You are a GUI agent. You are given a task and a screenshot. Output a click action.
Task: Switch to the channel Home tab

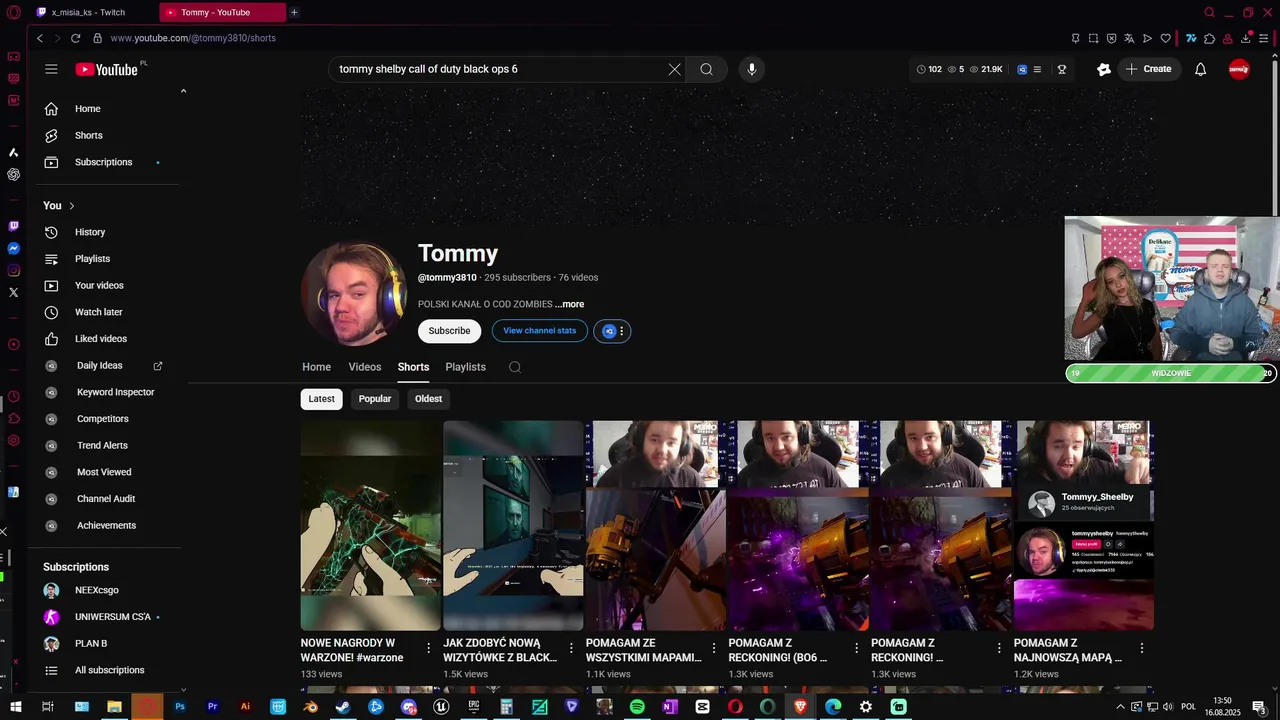316,367
